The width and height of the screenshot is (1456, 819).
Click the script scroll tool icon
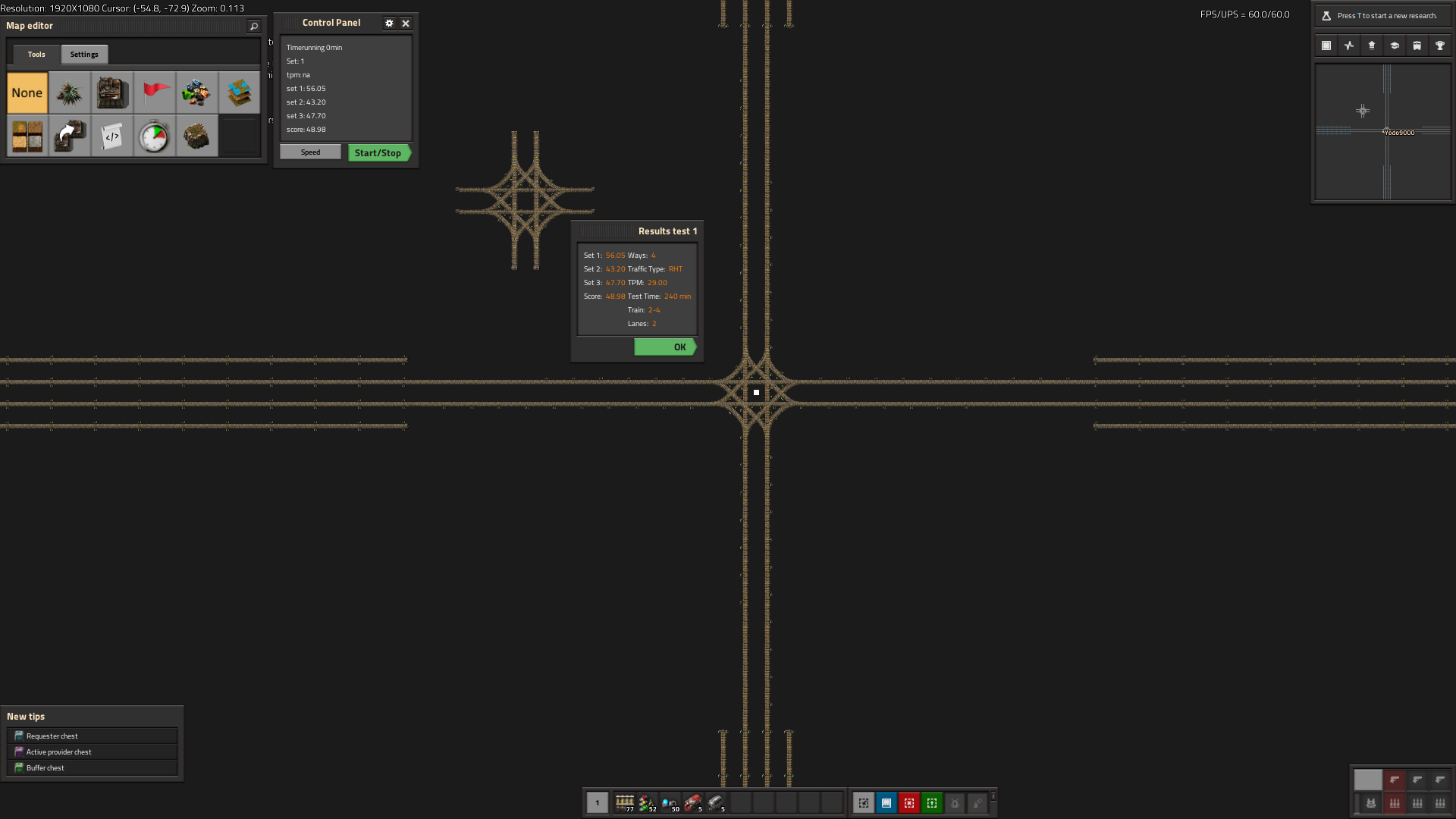tap(112, 136)
